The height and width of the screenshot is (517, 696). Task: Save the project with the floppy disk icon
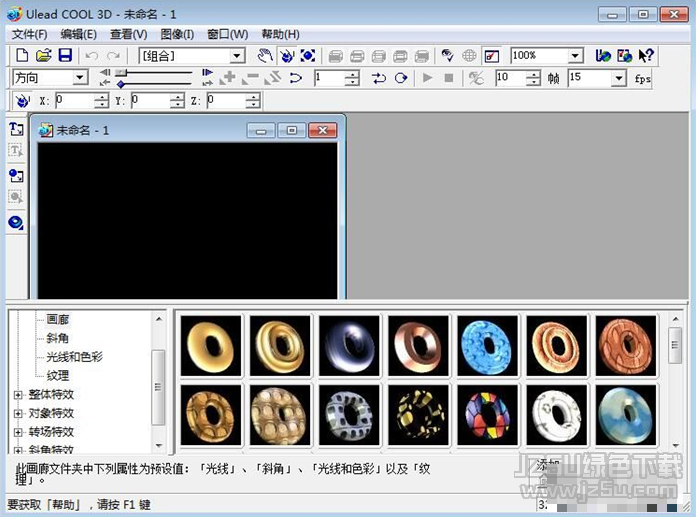[64, 56]
